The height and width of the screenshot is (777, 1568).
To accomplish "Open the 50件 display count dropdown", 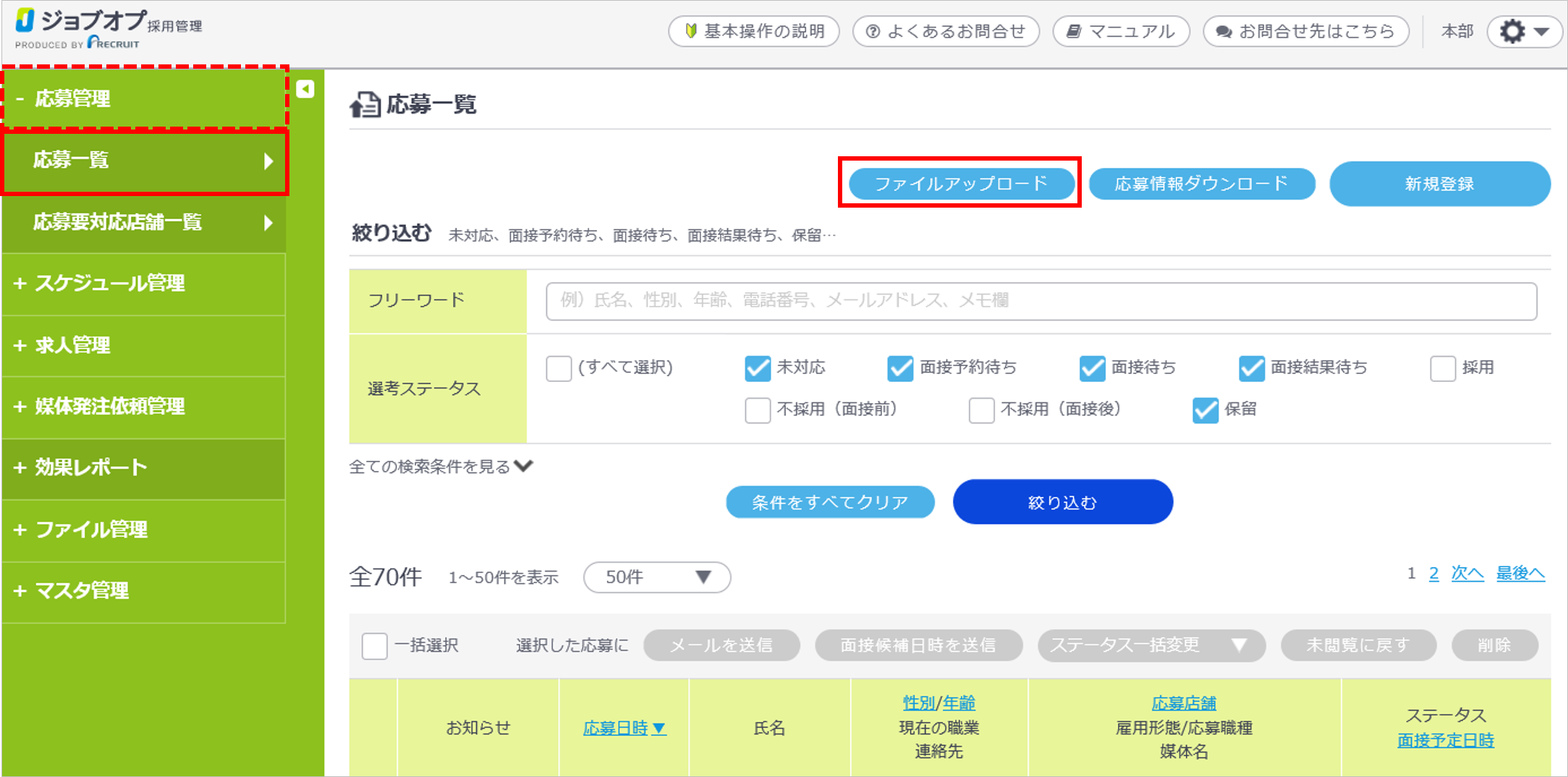I will click(x=656, y=577).
